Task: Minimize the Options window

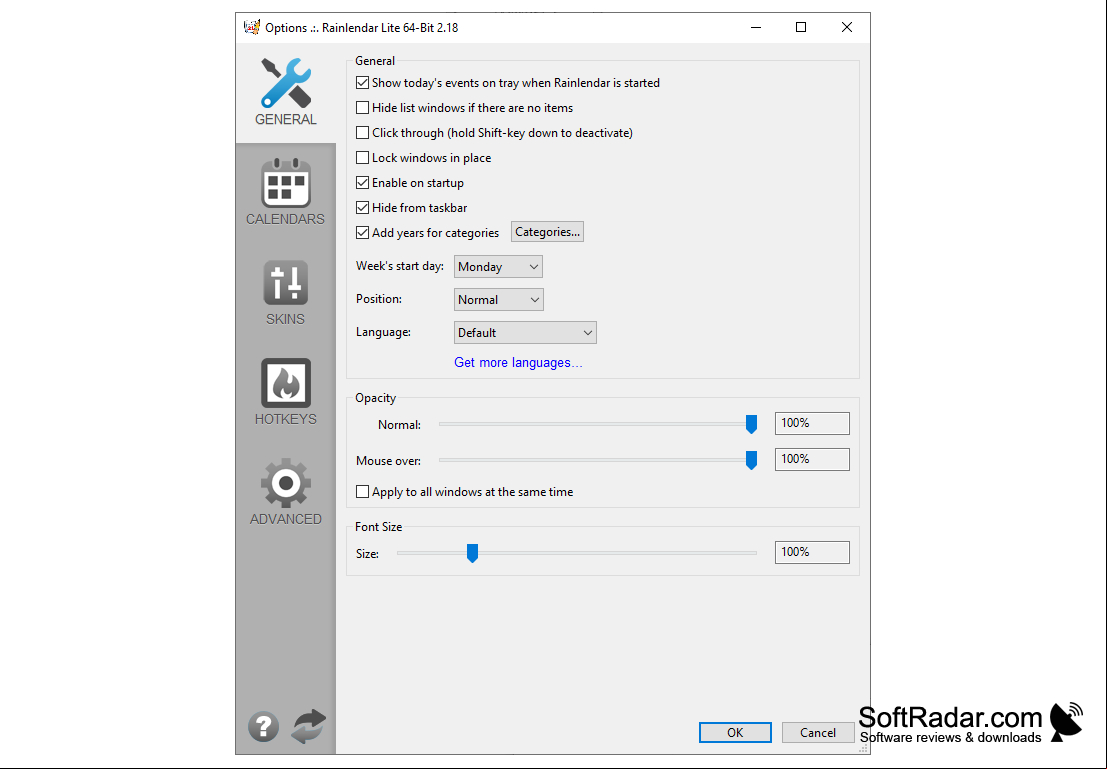Action: pos(756,28)
